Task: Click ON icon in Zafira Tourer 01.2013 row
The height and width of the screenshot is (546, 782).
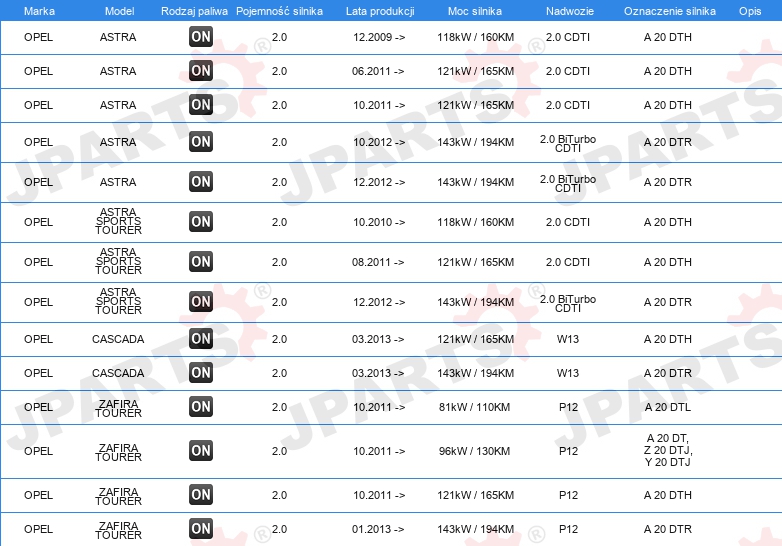Action: tap(201, 528)
